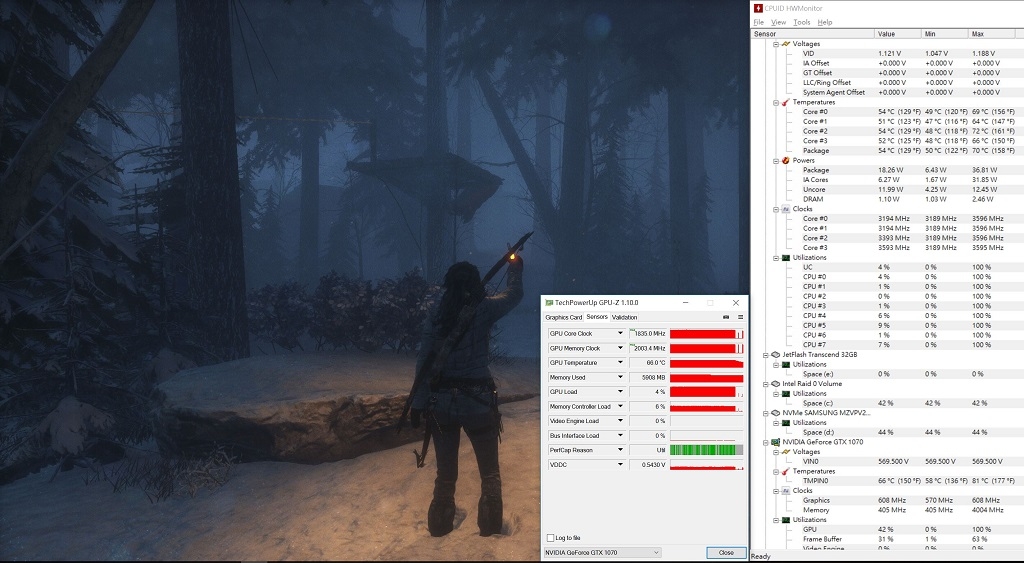The image size is (1024, 563).
Task: Click the Utilizations icon above Space (d:)
Action: pos(786,423)
